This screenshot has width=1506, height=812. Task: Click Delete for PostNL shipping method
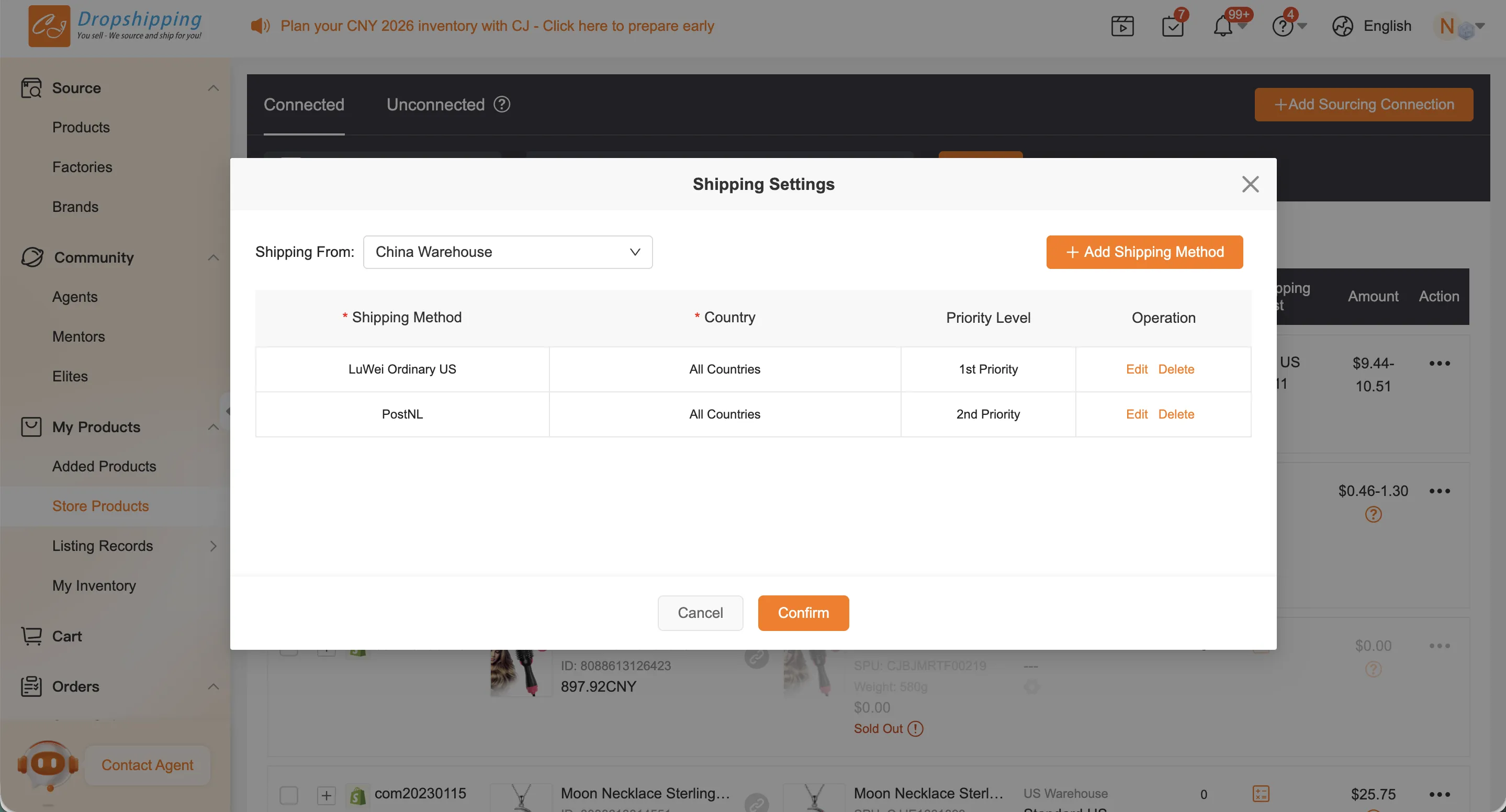click(1176, 414)
